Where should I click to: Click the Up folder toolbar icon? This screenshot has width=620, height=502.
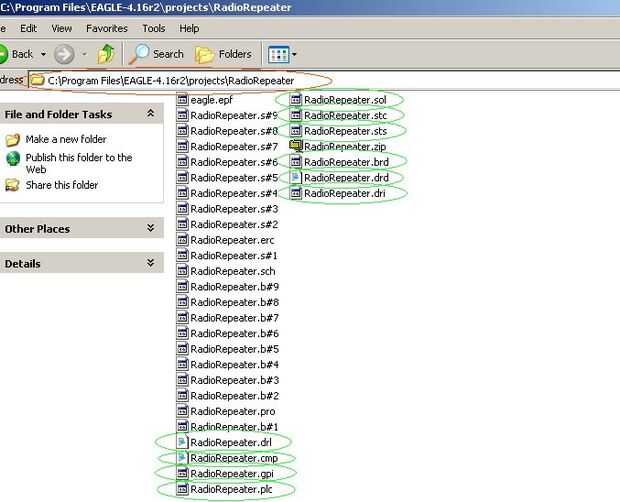(106, 54)
